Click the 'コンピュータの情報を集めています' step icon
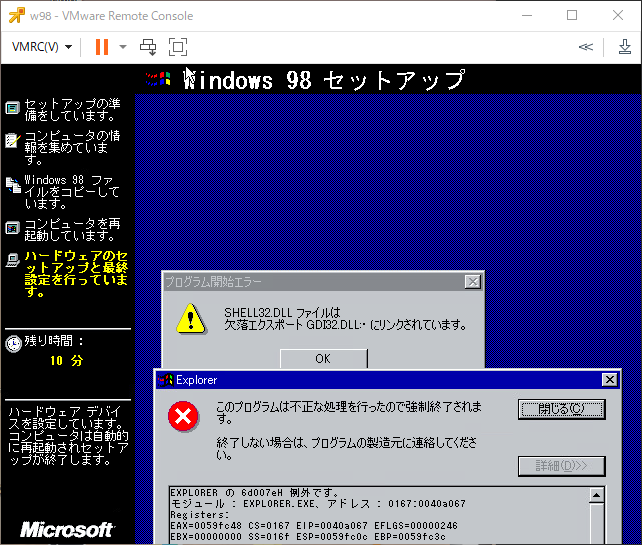The image size is (642, 545). [x=12, y=140]
